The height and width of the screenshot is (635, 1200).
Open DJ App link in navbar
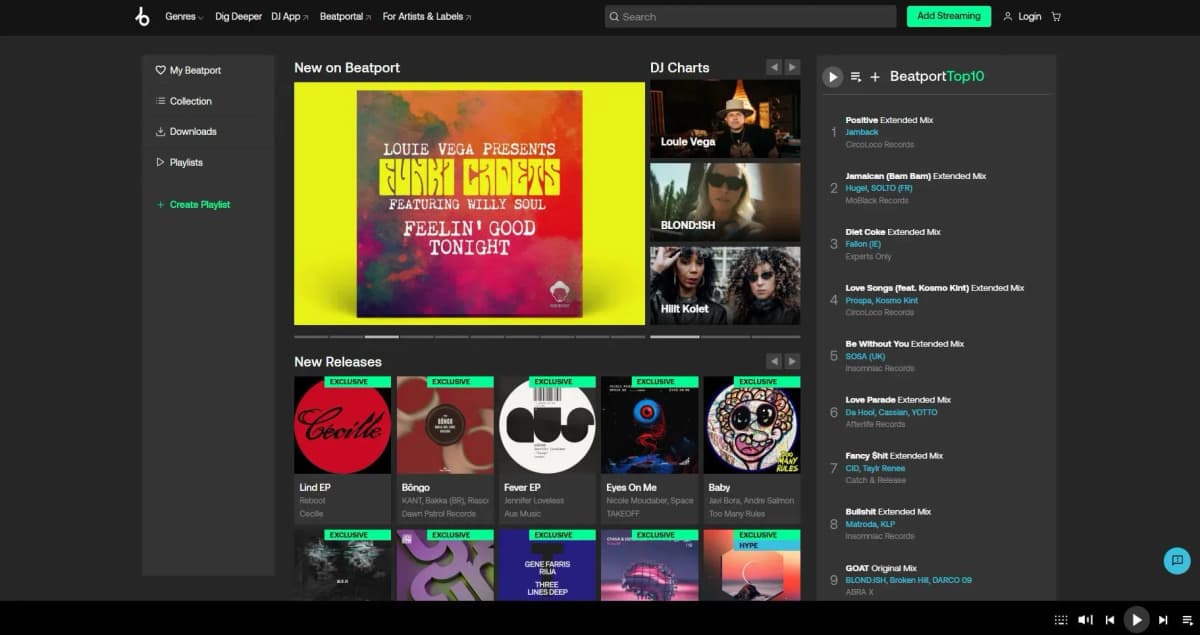click(290, 16)
